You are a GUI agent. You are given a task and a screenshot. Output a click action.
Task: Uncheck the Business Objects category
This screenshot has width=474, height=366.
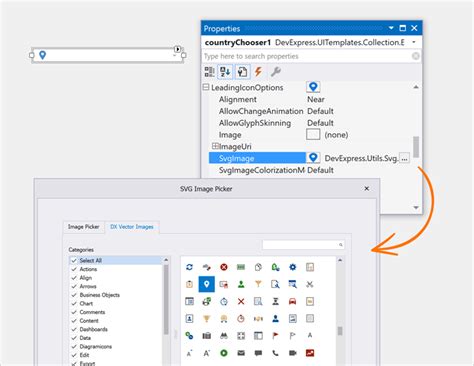(x=74, y=295)
